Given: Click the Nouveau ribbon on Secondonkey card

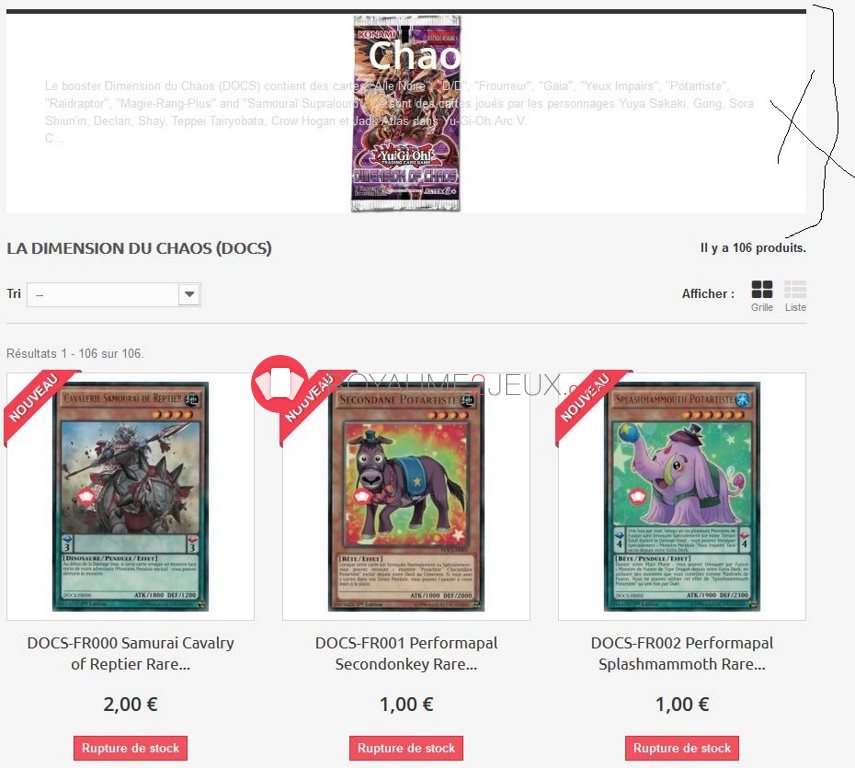Looking at the screenshot, I should (311, 404).
